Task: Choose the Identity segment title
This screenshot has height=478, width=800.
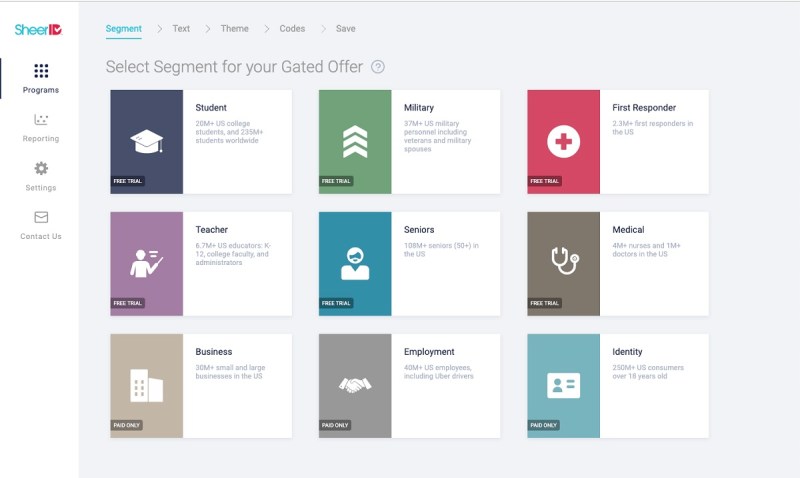Action: click(x=627, y=351)
